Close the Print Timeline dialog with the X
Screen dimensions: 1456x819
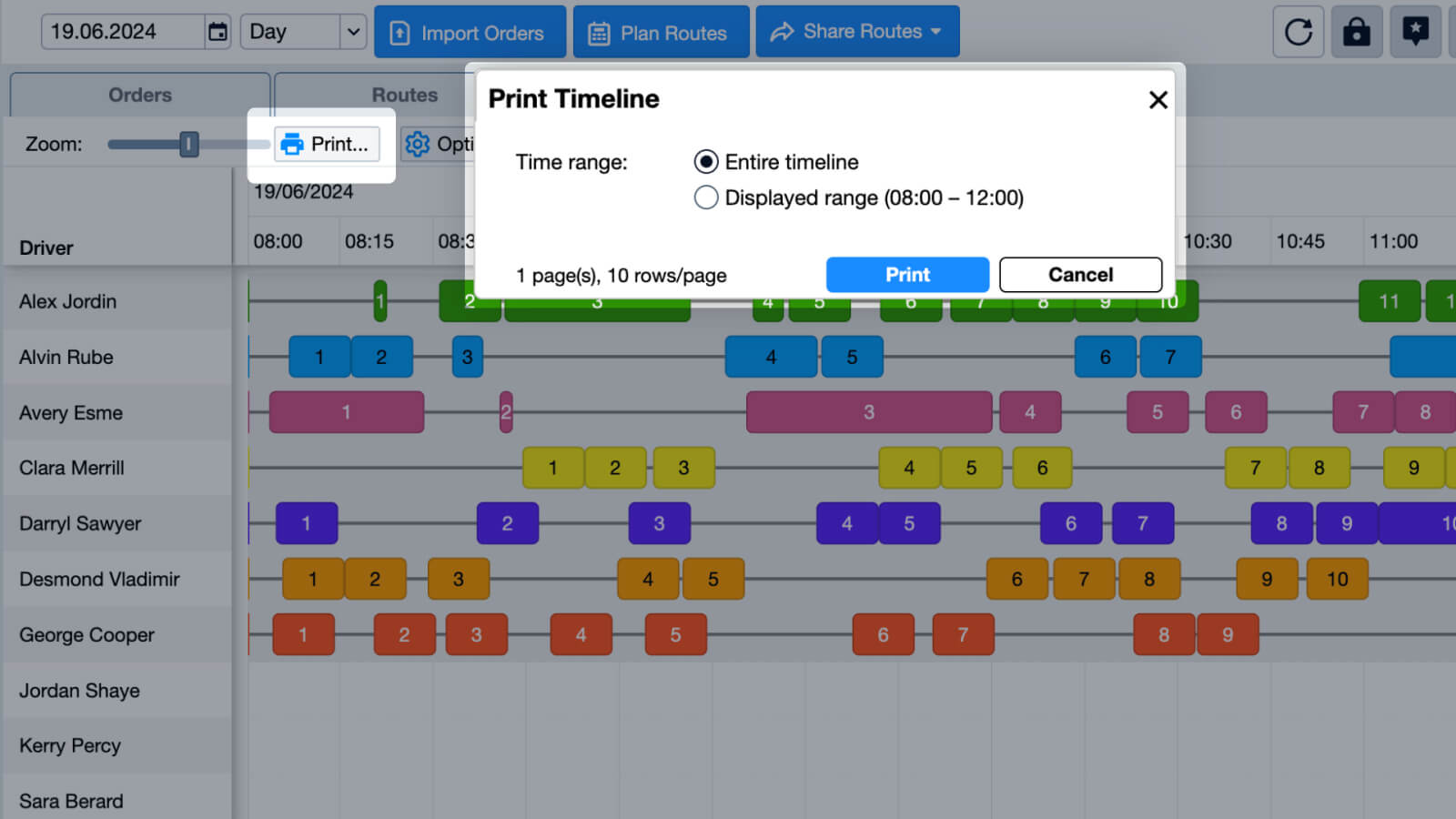tap(1158, 100)
